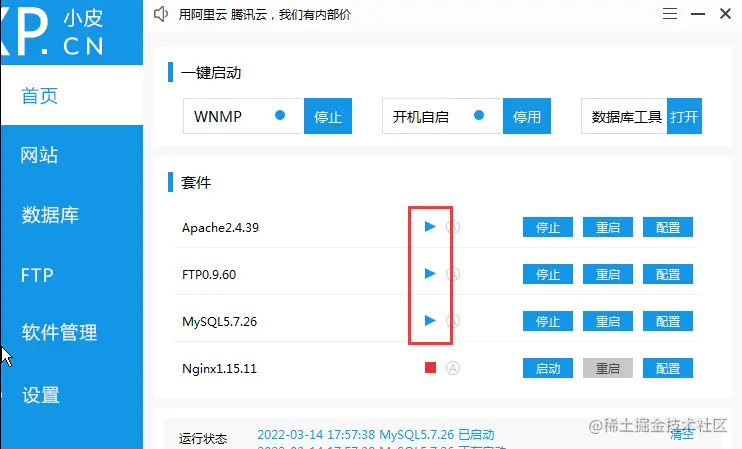The width and height of the screenshot is (742, 449).
Task: Click the 套件 section heading
Action: pyautogui.click(x=196, y=182)
